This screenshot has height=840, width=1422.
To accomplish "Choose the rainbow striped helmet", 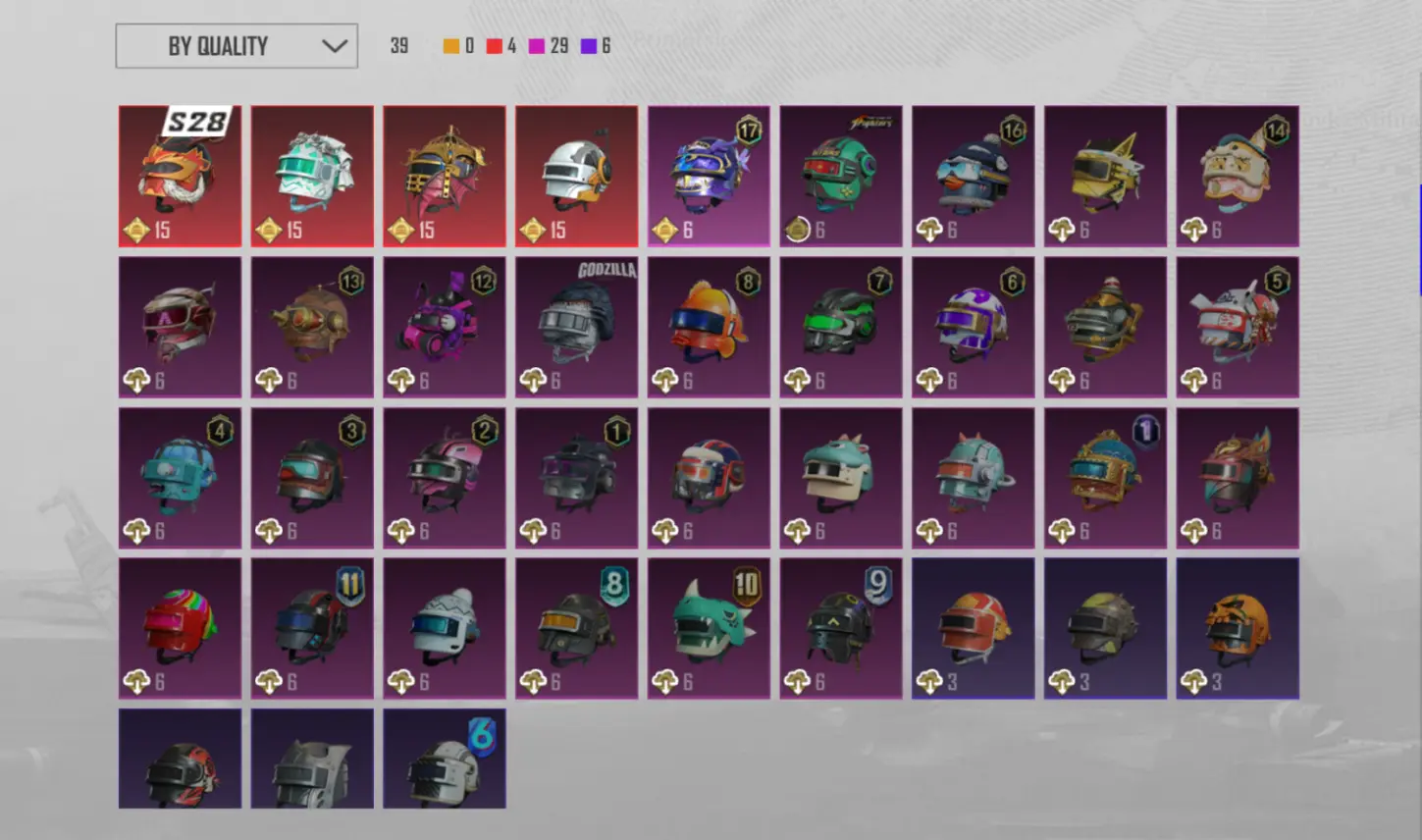I will pyautogui.click(x=180, y=629).
